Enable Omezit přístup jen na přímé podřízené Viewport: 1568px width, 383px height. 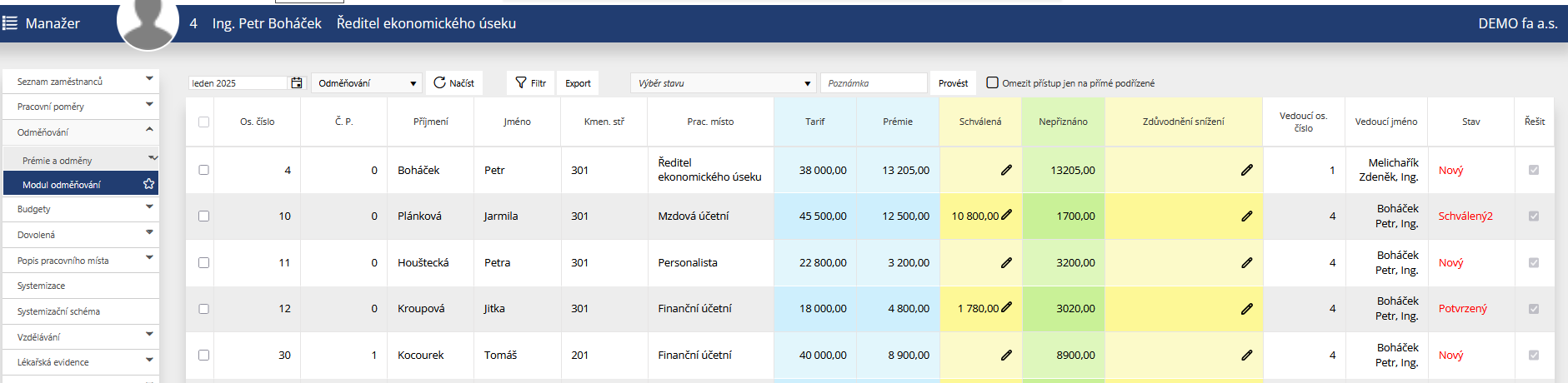pos(992,82)
